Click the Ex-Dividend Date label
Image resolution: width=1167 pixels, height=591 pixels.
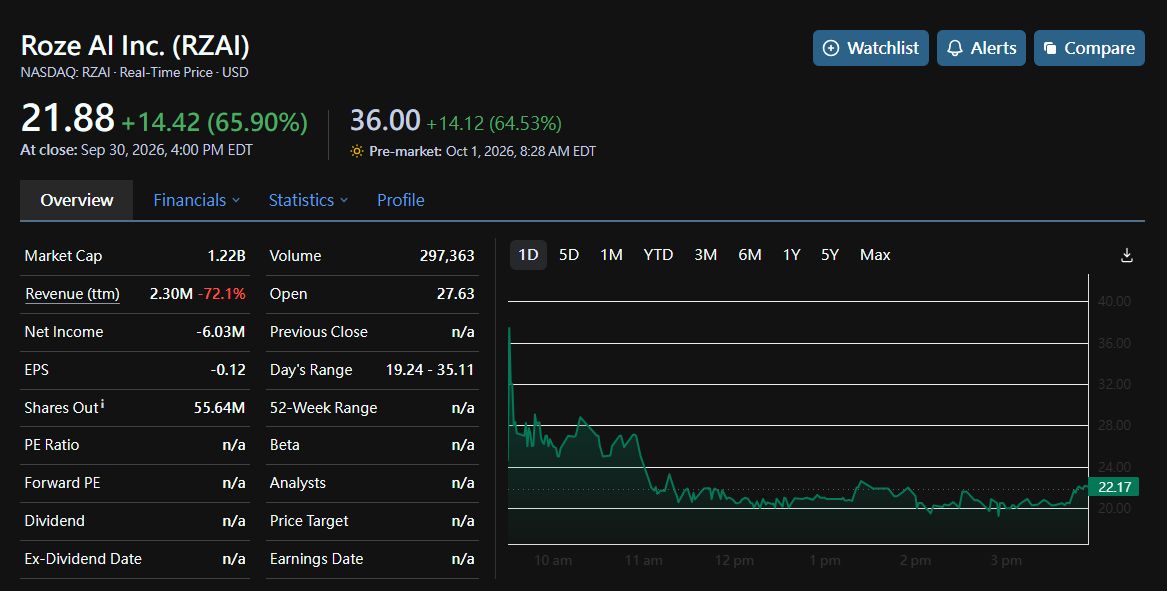(x=83, y=559)
